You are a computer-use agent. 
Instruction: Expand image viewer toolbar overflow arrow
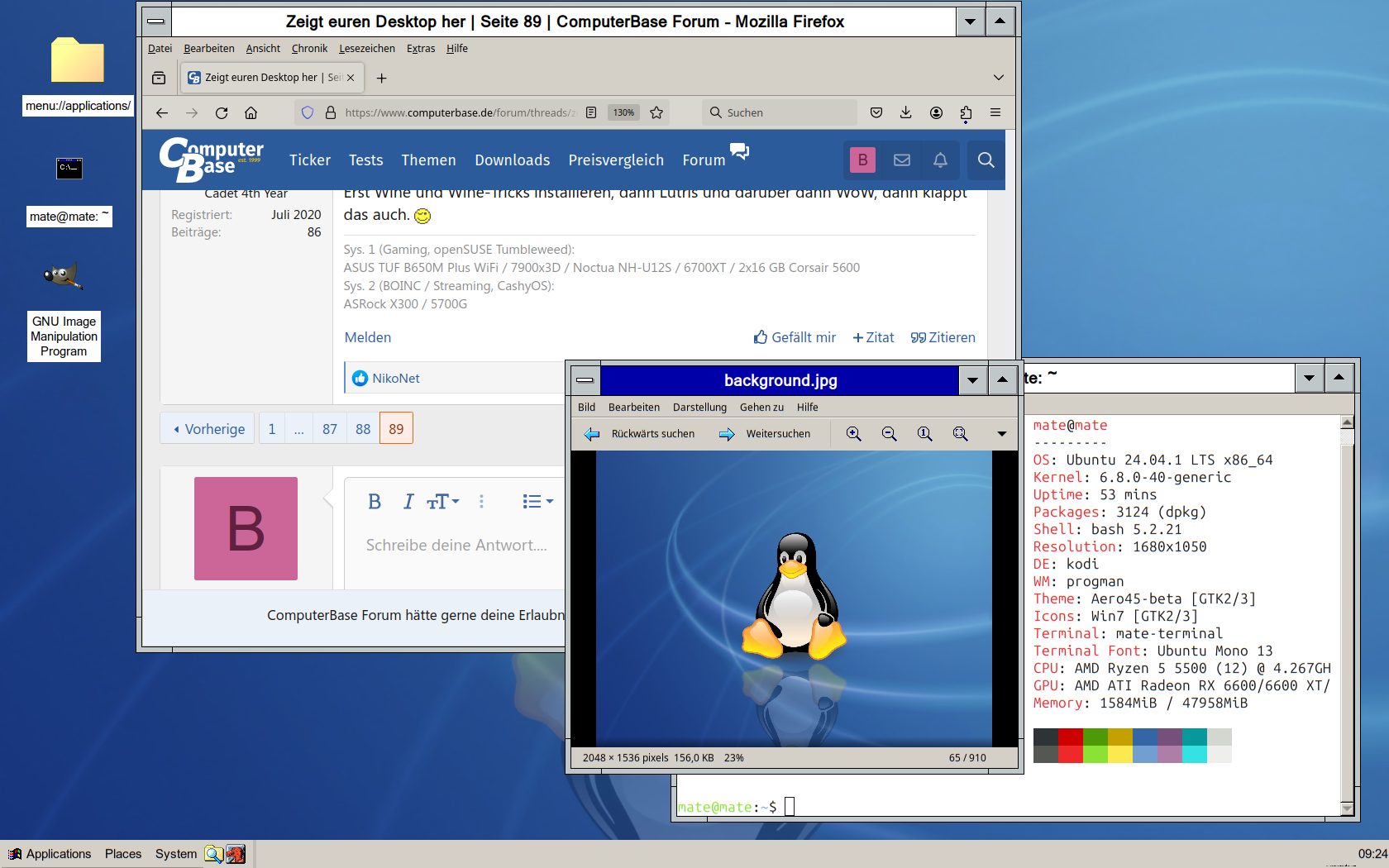click(1002, 434)
